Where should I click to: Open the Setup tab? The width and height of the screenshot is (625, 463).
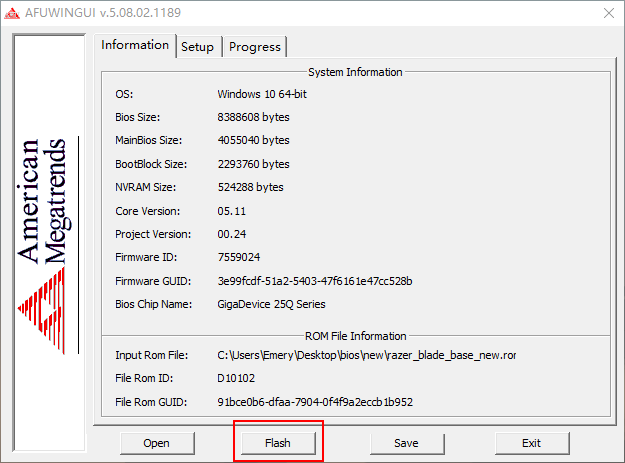pyautogui.click(x=197, y=47)
